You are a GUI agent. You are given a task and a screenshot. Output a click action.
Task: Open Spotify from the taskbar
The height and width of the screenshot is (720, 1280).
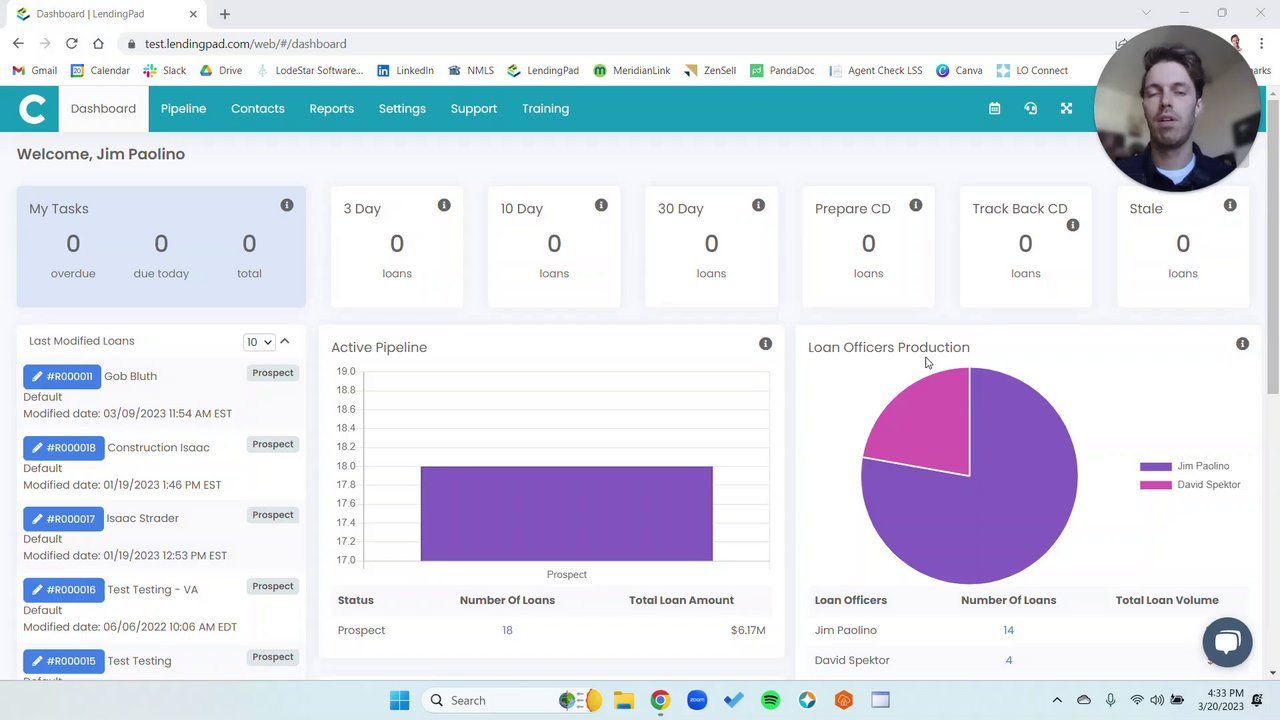(770, 700)
